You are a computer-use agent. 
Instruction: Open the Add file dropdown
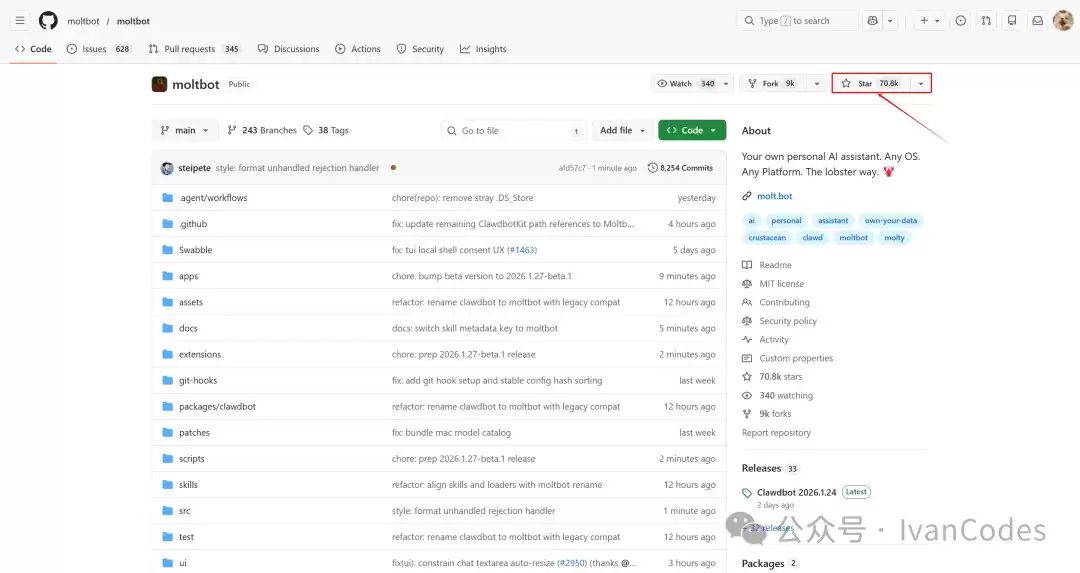[622, 130]
